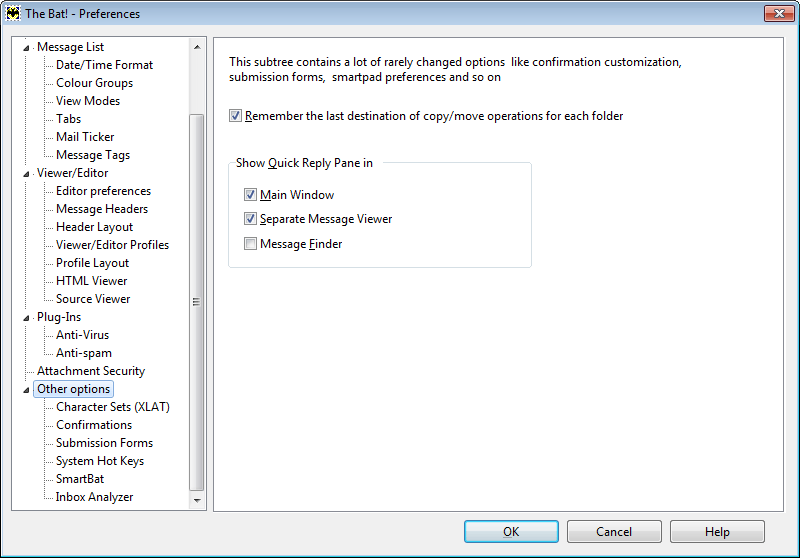This screenshot has height=558, width=800.
Task: Open Message Tags settings
Action: pyautogui.click(x=93, y=155)
